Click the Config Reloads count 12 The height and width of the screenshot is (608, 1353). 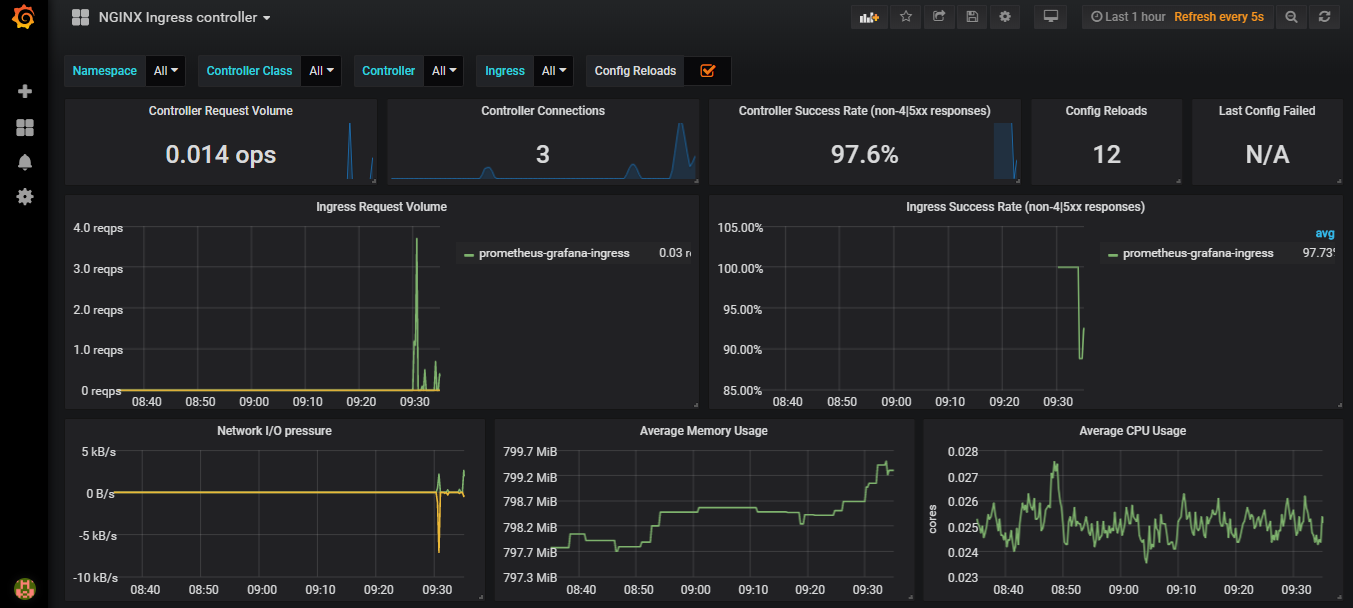[x=1106, y=154]
